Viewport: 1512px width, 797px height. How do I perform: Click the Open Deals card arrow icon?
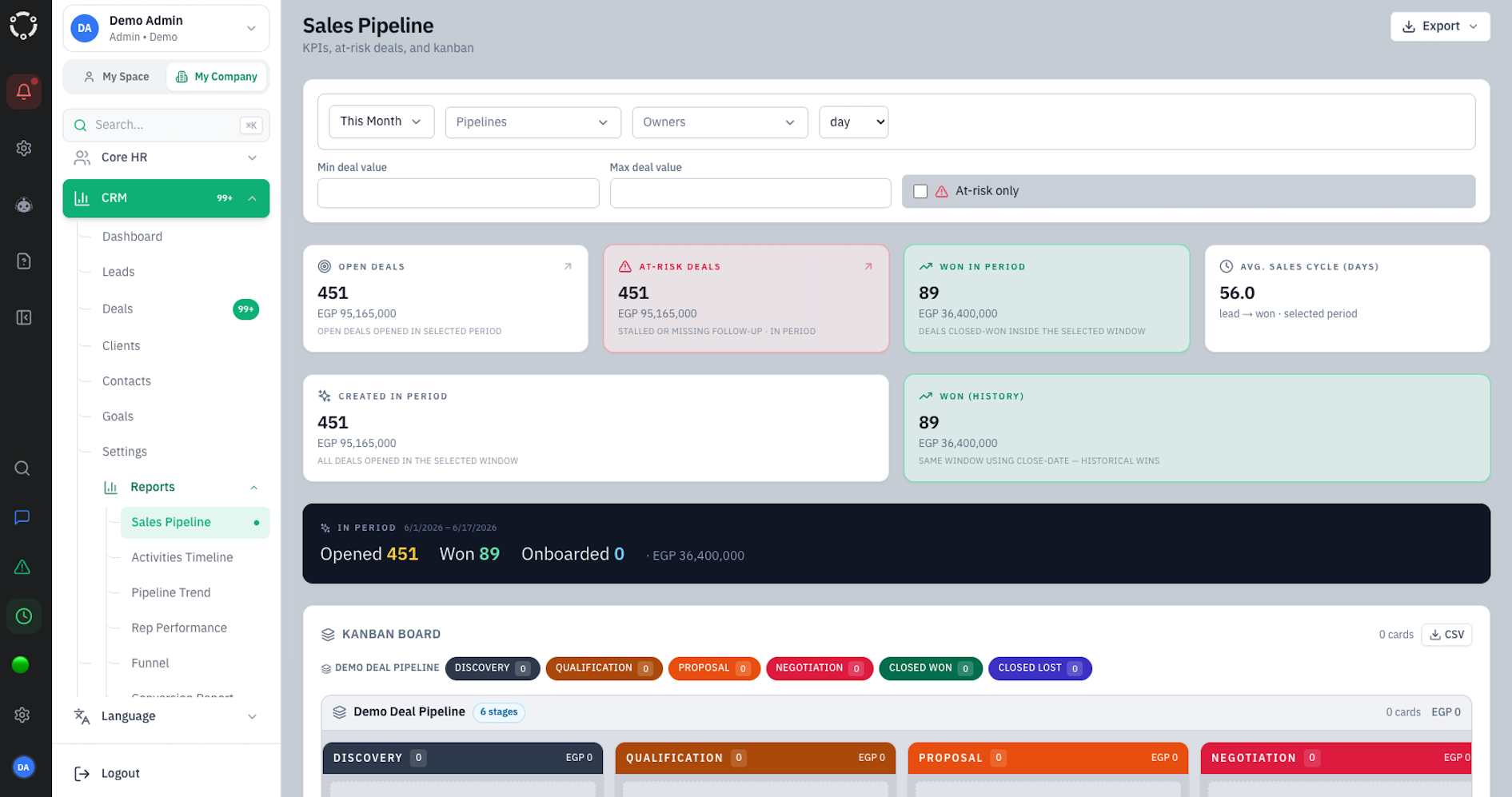click(x=568, y=266)
